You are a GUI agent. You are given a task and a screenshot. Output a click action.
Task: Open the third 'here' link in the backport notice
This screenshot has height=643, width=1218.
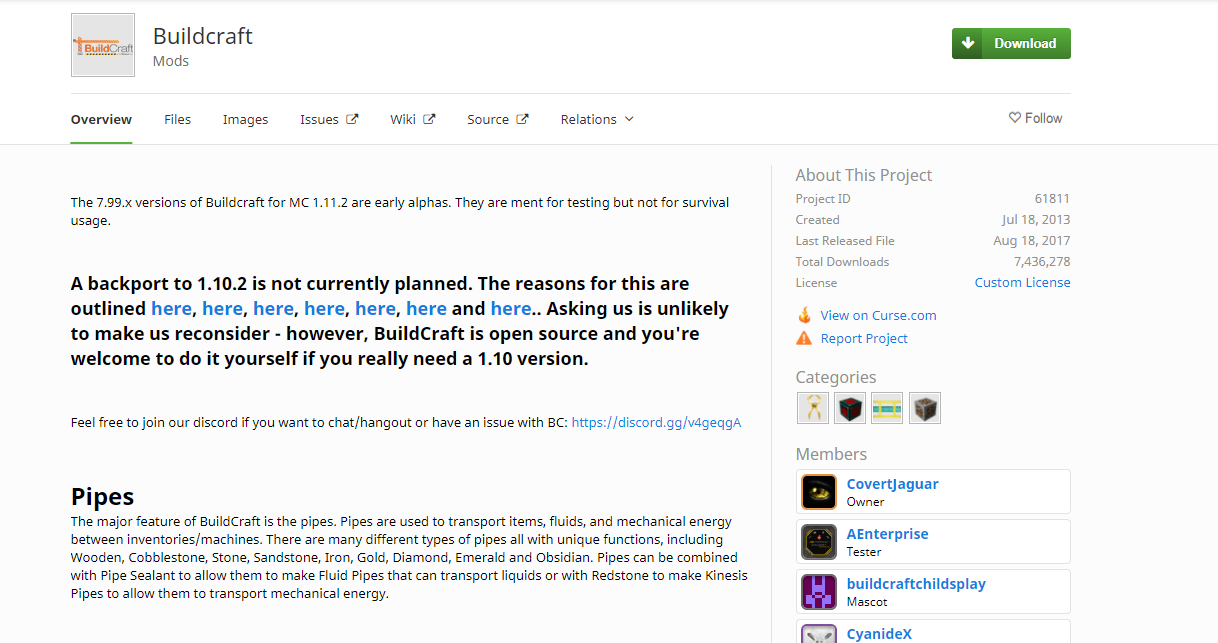click(x=273, y=309)
